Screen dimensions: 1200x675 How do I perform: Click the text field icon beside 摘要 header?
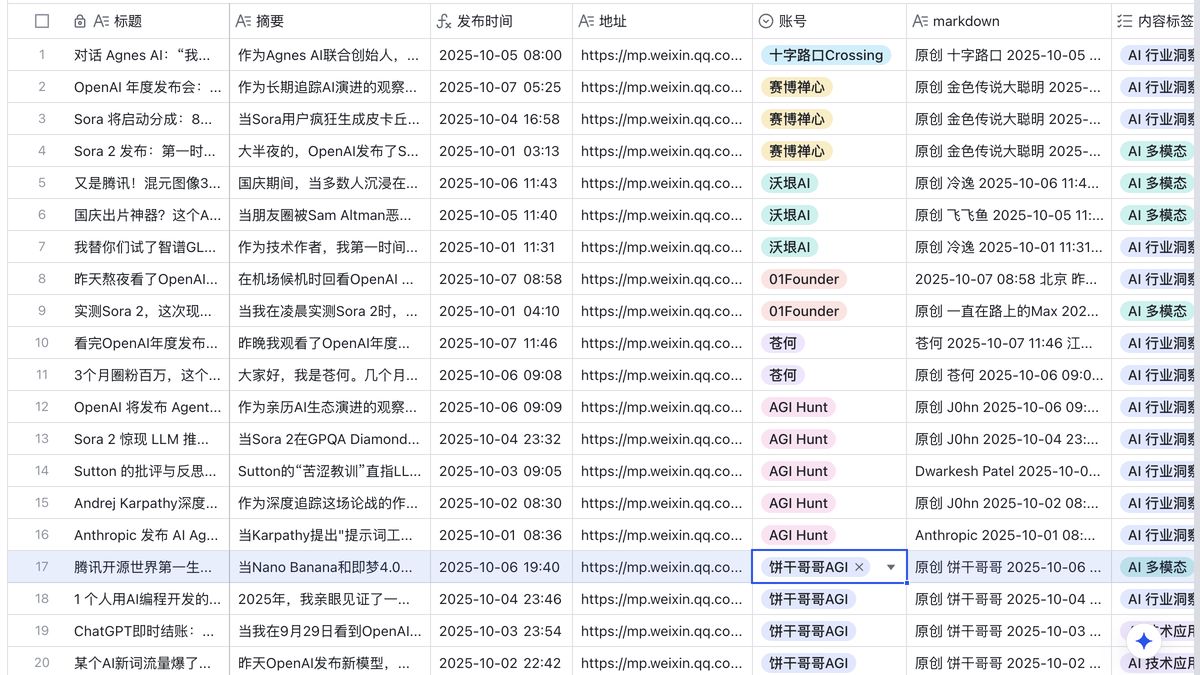tap(243, 20)
